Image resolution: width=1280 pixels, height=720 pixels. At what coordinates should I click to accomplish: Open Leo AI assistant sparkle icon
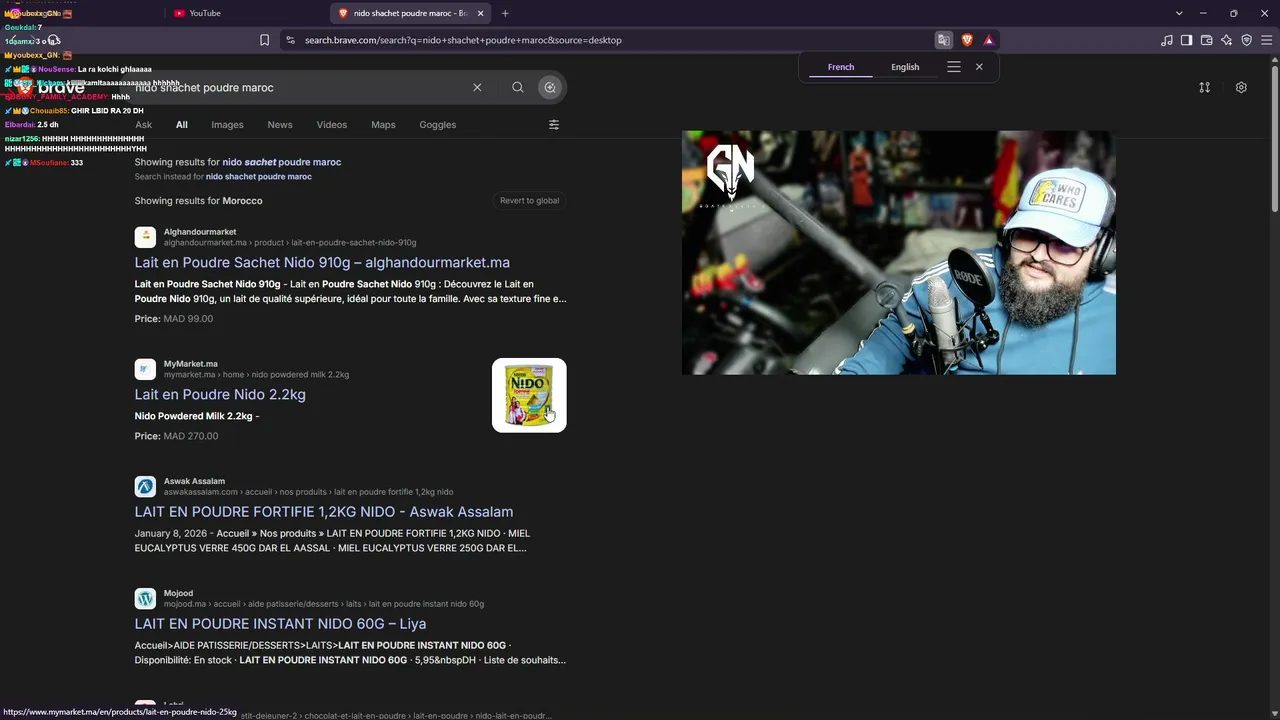[x=1226, y=40]
